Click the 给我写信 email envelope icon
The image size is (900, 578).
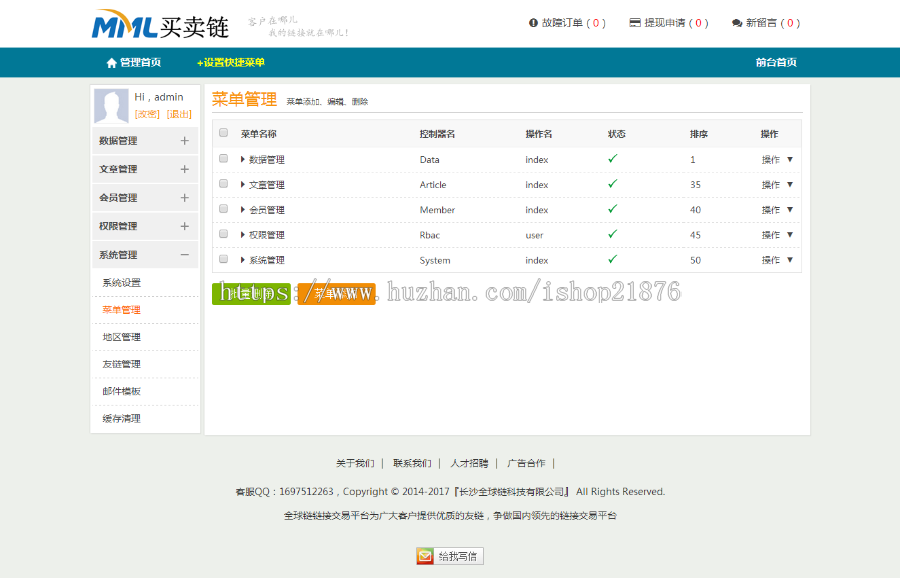pyautogui.click(x=423, y=556)
